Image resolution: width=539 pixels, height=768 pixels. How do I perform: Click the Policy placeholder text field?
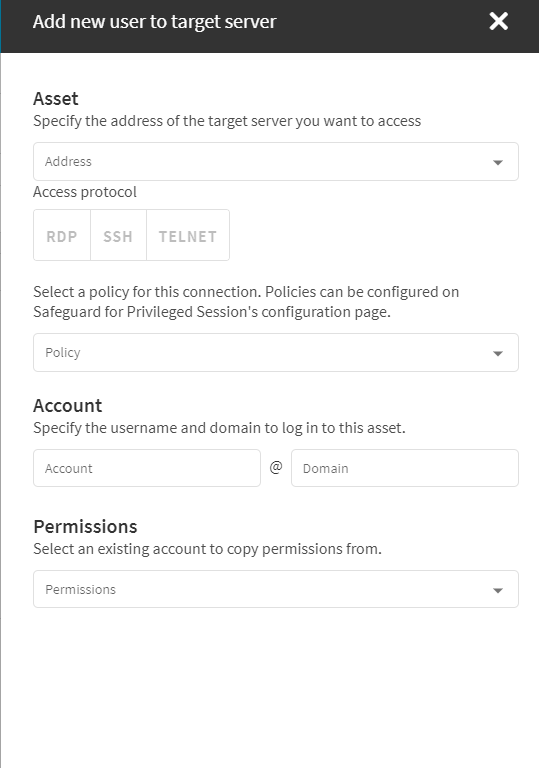click(x=275, y=353)
